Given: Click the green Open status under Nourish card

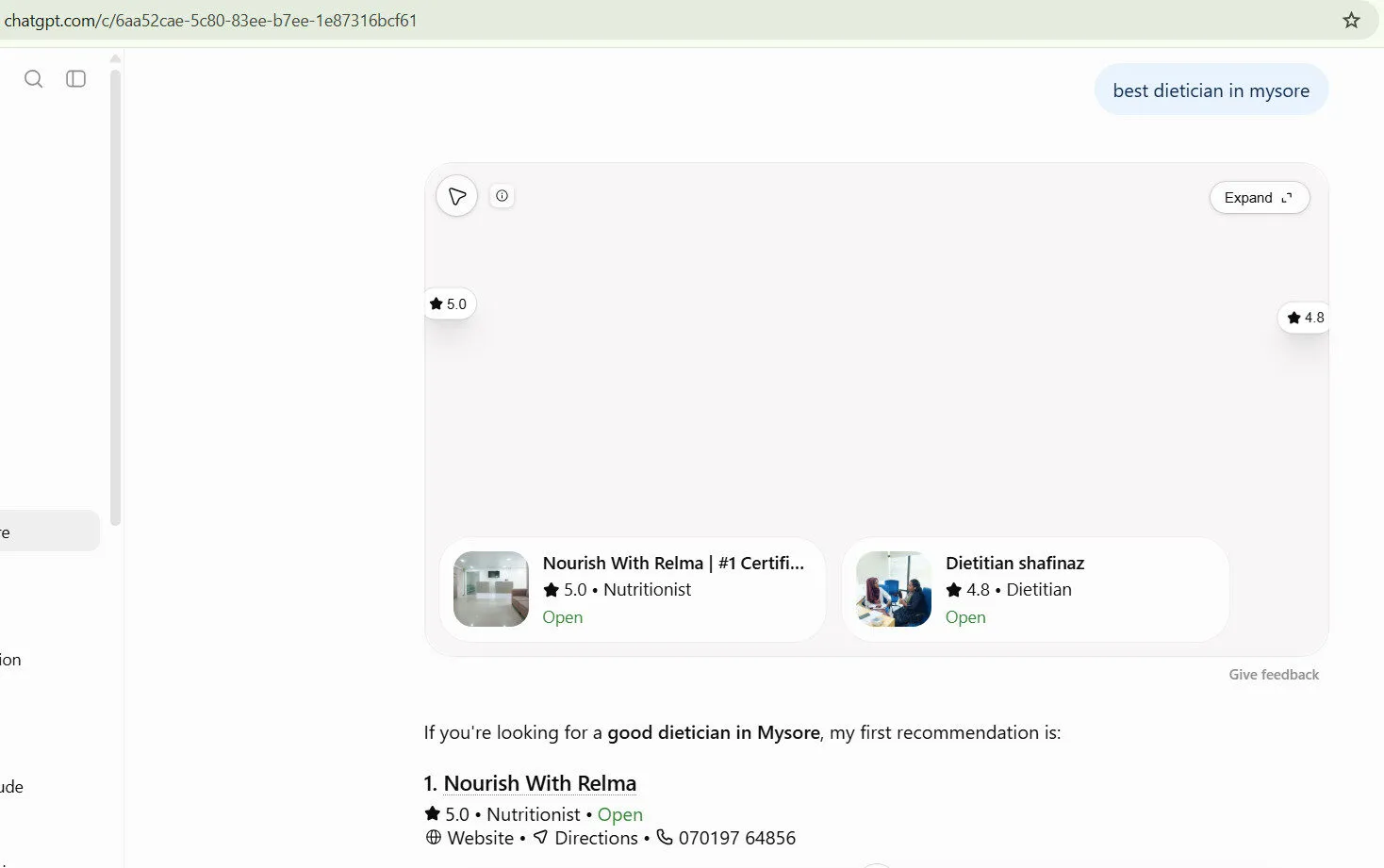Looking at the screenshot, I should [x=562, y=617].
